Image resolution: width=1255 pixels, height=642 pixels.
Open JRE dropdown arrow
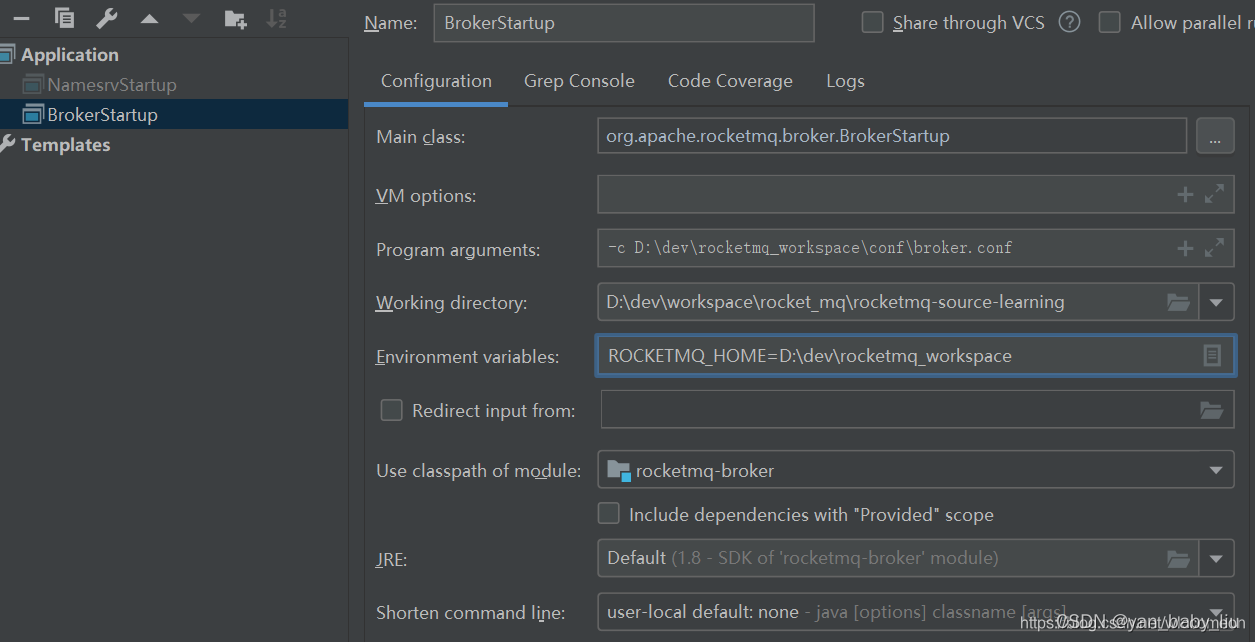pyautogui.click(x=1216, y=559)
